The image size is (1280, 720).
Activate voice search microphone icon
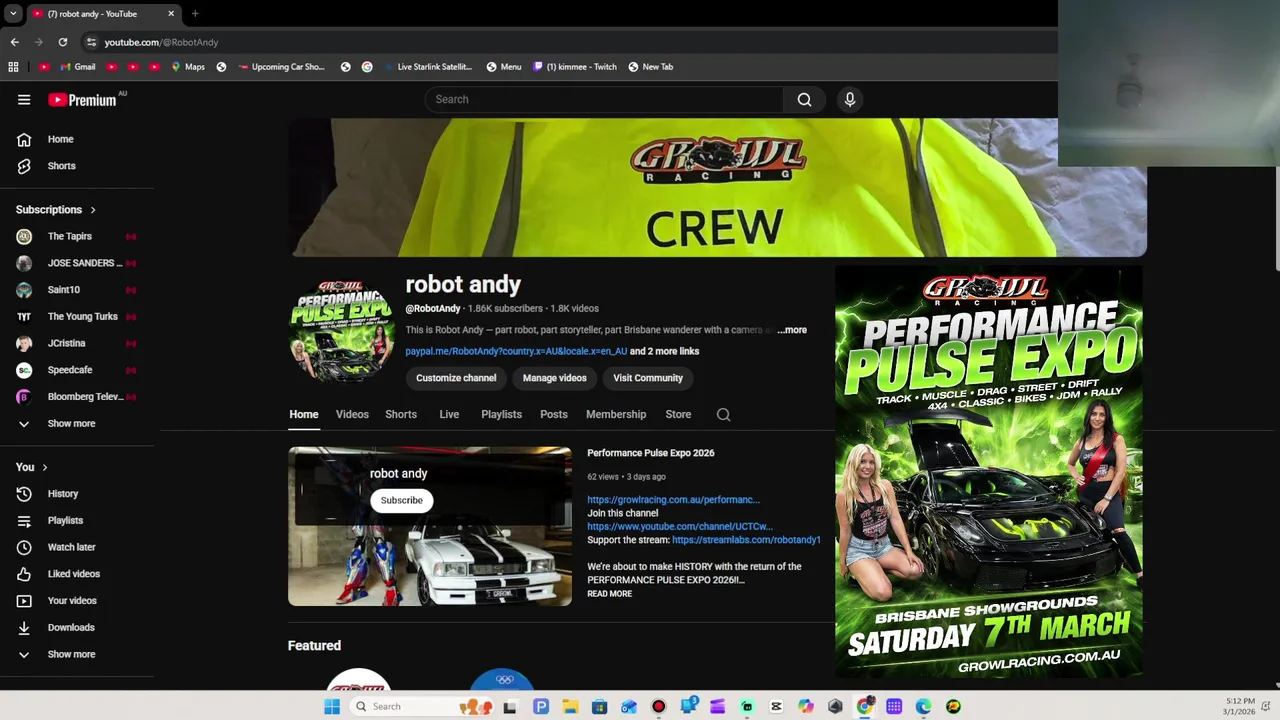click(850, 99)
